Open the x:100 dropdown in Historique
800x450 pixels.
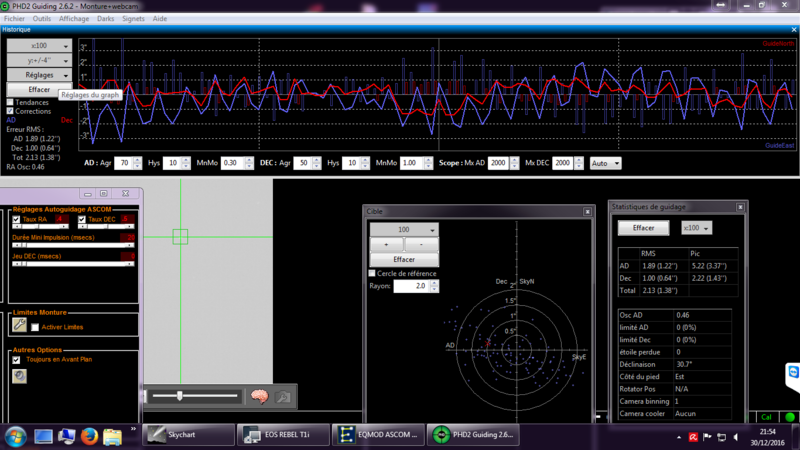tap(39, 46)
